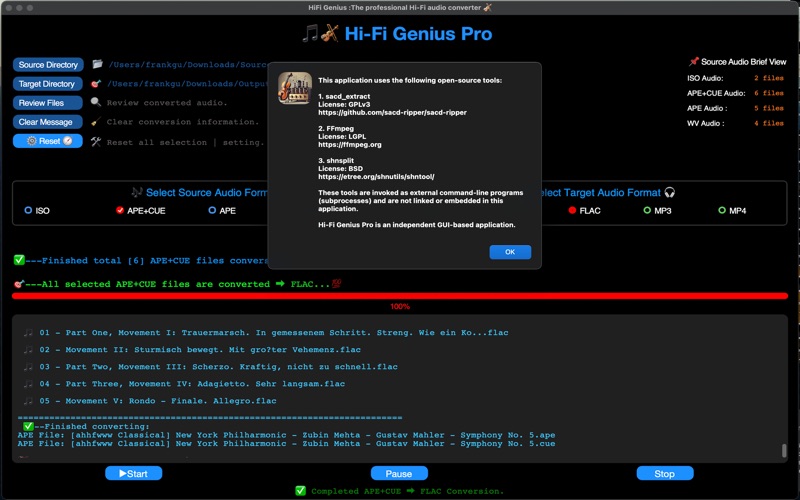
Task: Start the conversion with Start button
Action: (134, 473)
